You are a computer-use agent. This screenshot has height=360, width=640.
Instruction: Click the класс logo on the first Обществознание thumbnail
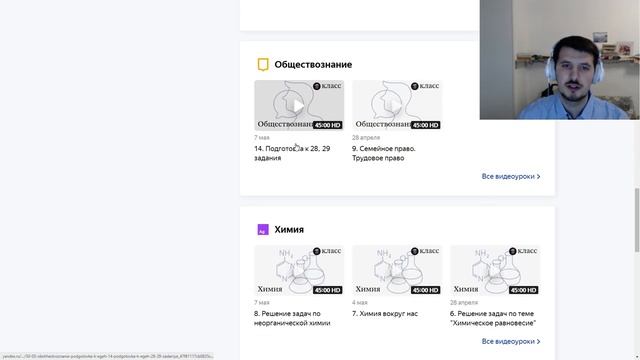click(x=327, y=86)
